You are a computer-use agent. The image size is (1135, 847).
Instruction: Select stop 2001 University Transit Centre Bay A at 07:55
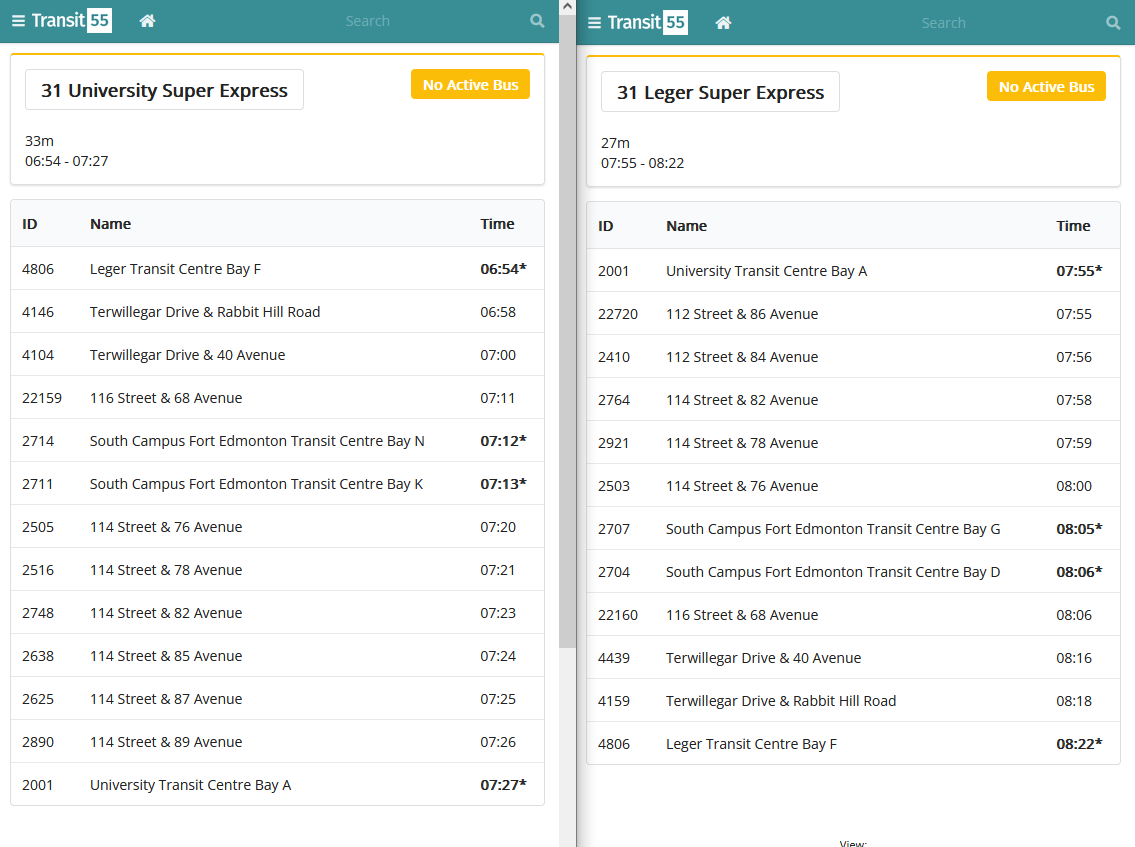[x=766, y=271]
